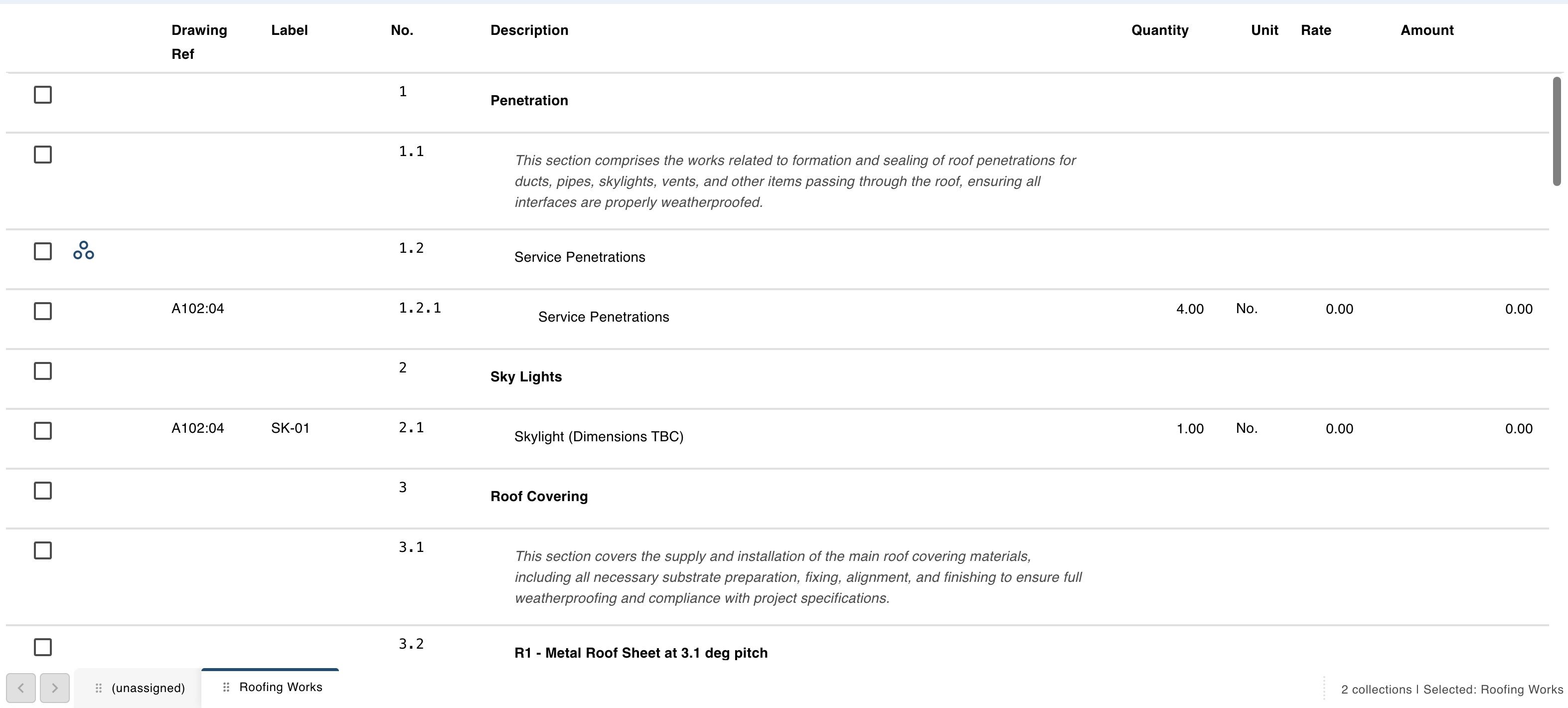
Task: Grab the drag handle on (unassigned) tab
Action: 98,688
